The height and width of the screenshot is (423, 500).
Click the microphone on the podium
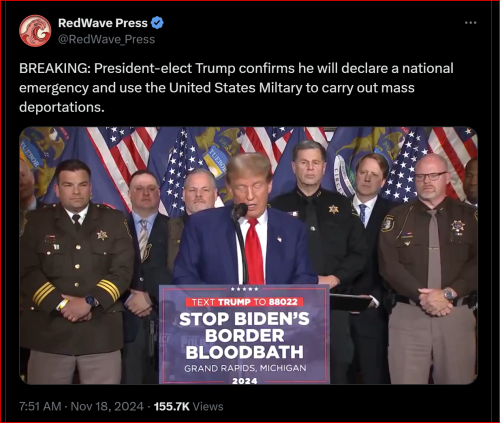(241, 210)
